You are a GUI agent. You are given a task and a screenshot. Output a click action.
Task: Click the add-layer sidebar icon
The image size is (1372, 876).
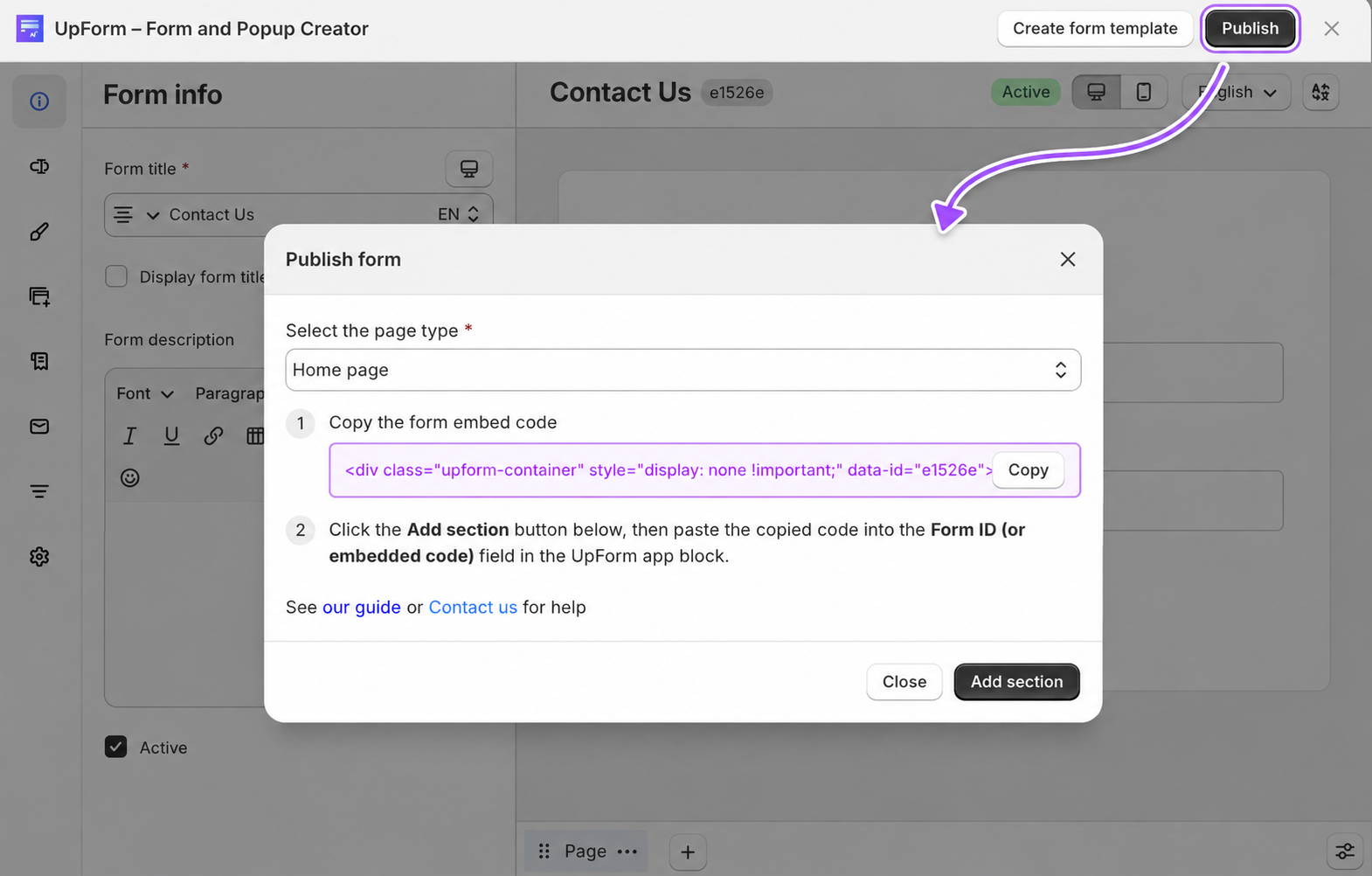(39, 296)
